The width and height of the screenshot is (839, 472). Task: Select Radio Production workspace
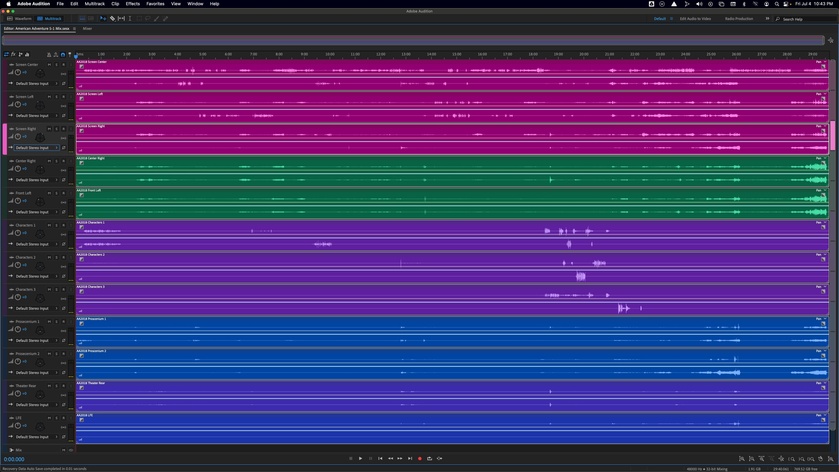pos(739,19)
